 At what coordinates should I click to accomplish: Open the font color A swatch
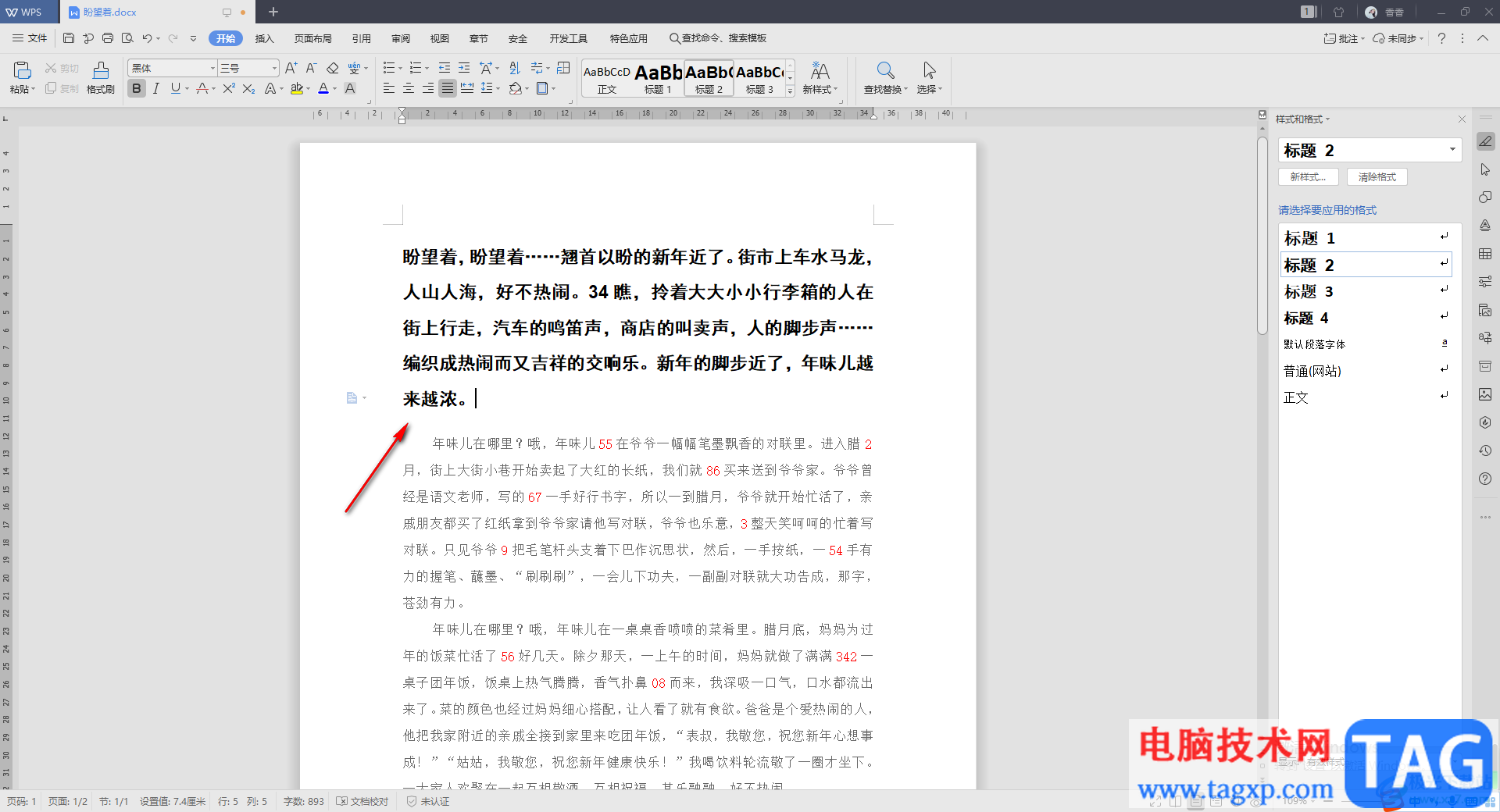pyautogui.click(x=323, y=89)
